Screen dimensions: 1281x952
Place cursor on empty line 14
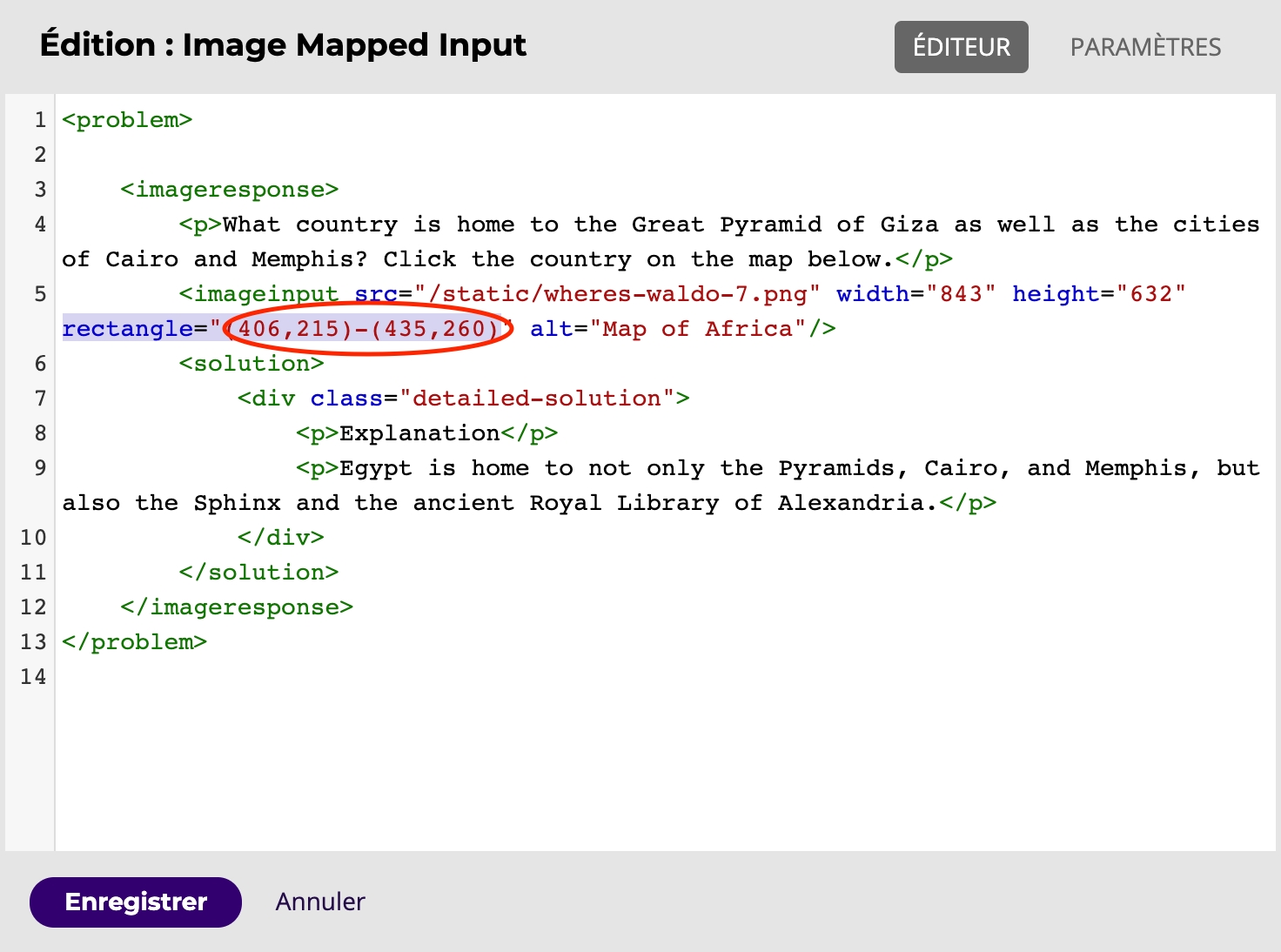click(x=348, y=677)
